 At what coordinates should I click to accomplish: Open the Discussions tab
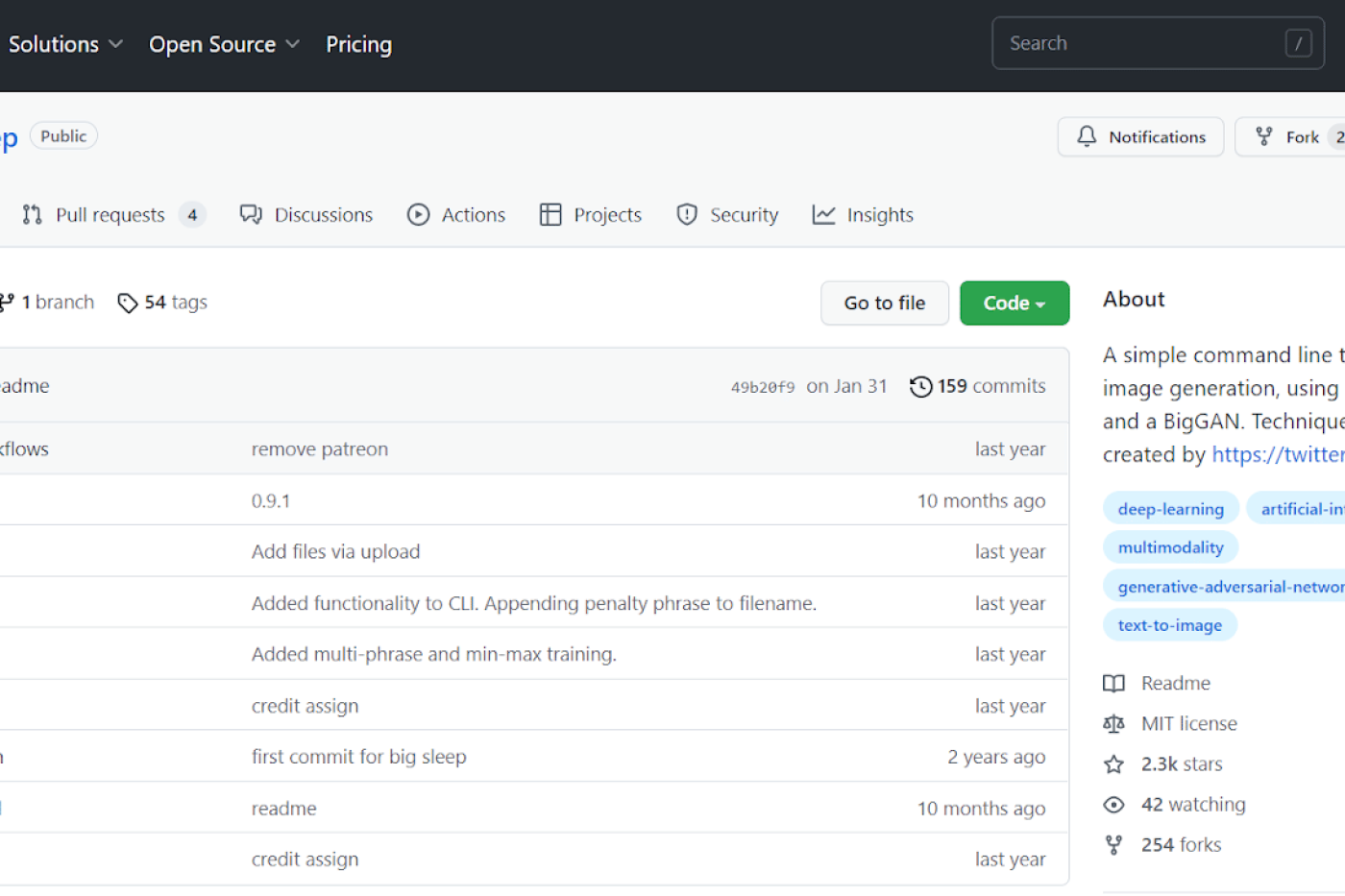click(306, 215)
